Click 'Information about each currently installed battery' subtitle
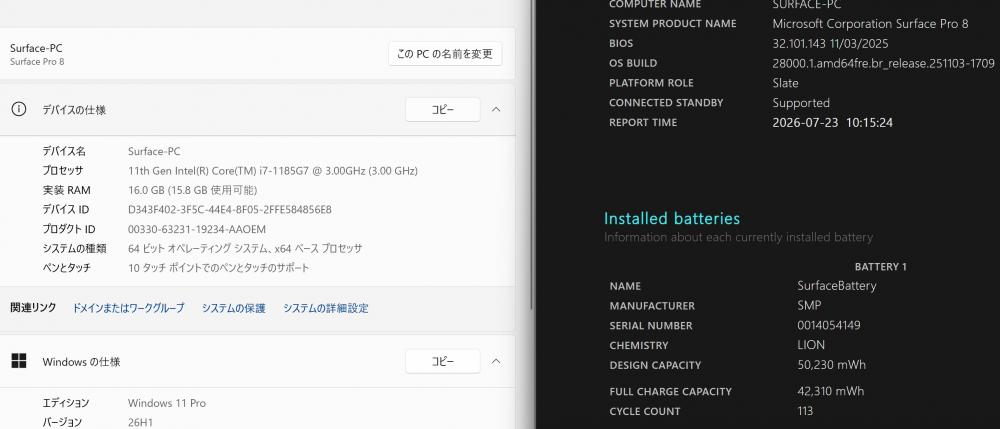Viewport: 1000px width, 429px height. (x=739, y=237)
